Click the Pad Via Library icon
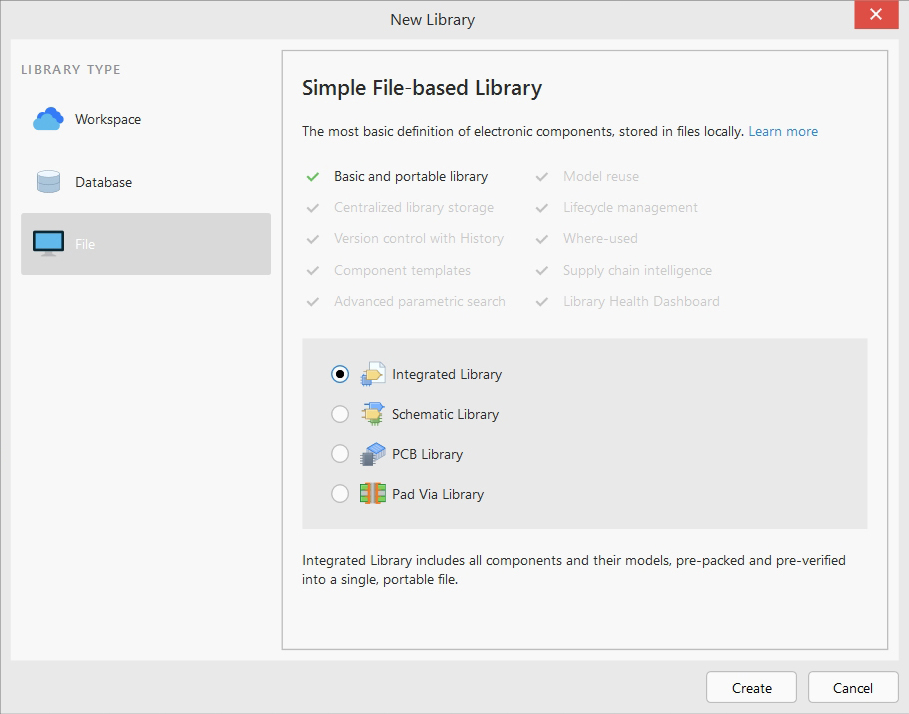The height and width of the screenshot is (714, 909). (x=373, y=494)
